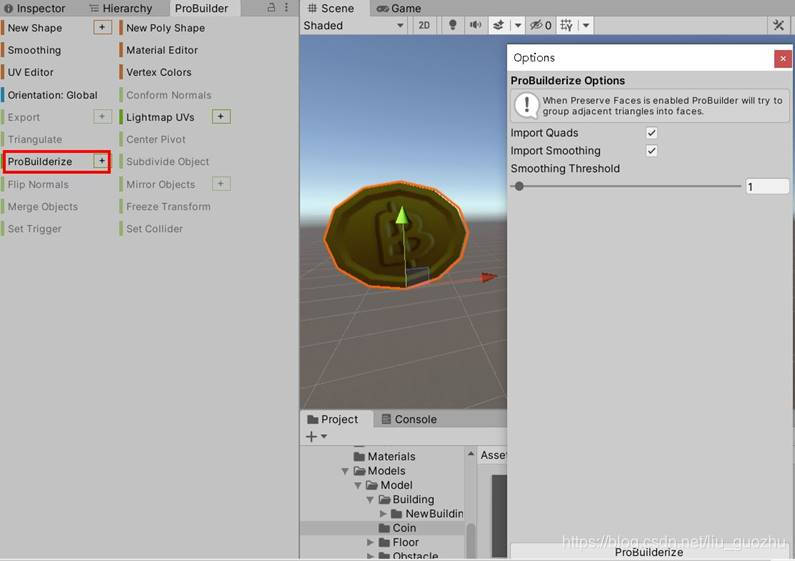Click the red X-axis gizmo arrow
This screenshot has height=561, width=795.
(488, 277)
